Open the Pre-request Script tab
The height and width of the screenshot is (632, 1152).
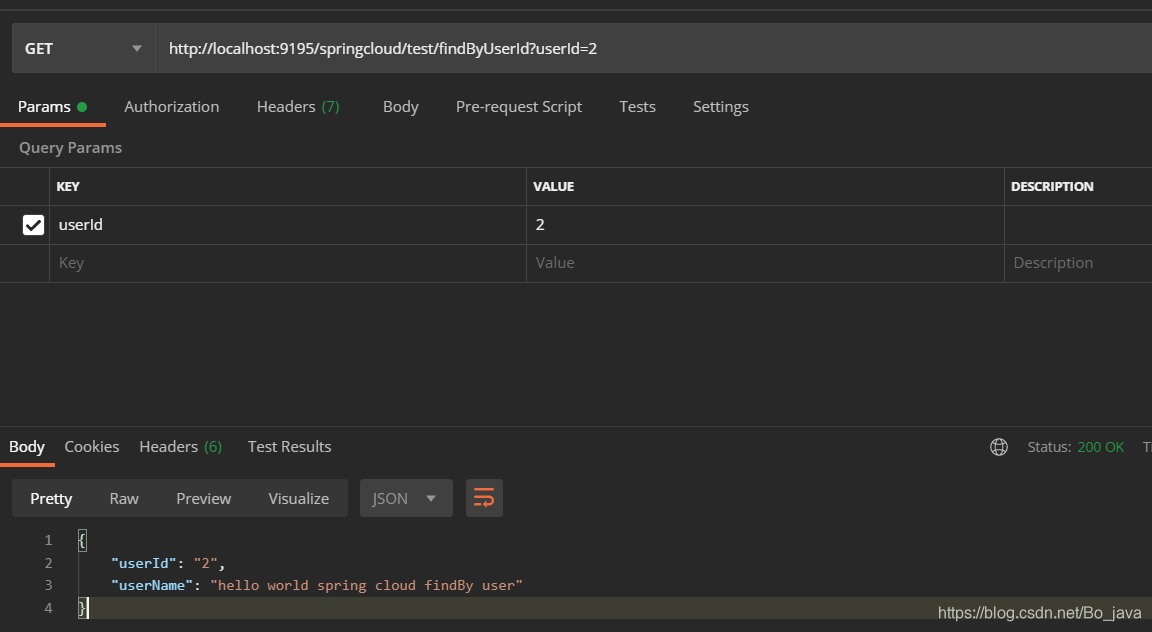coord(519,107)
